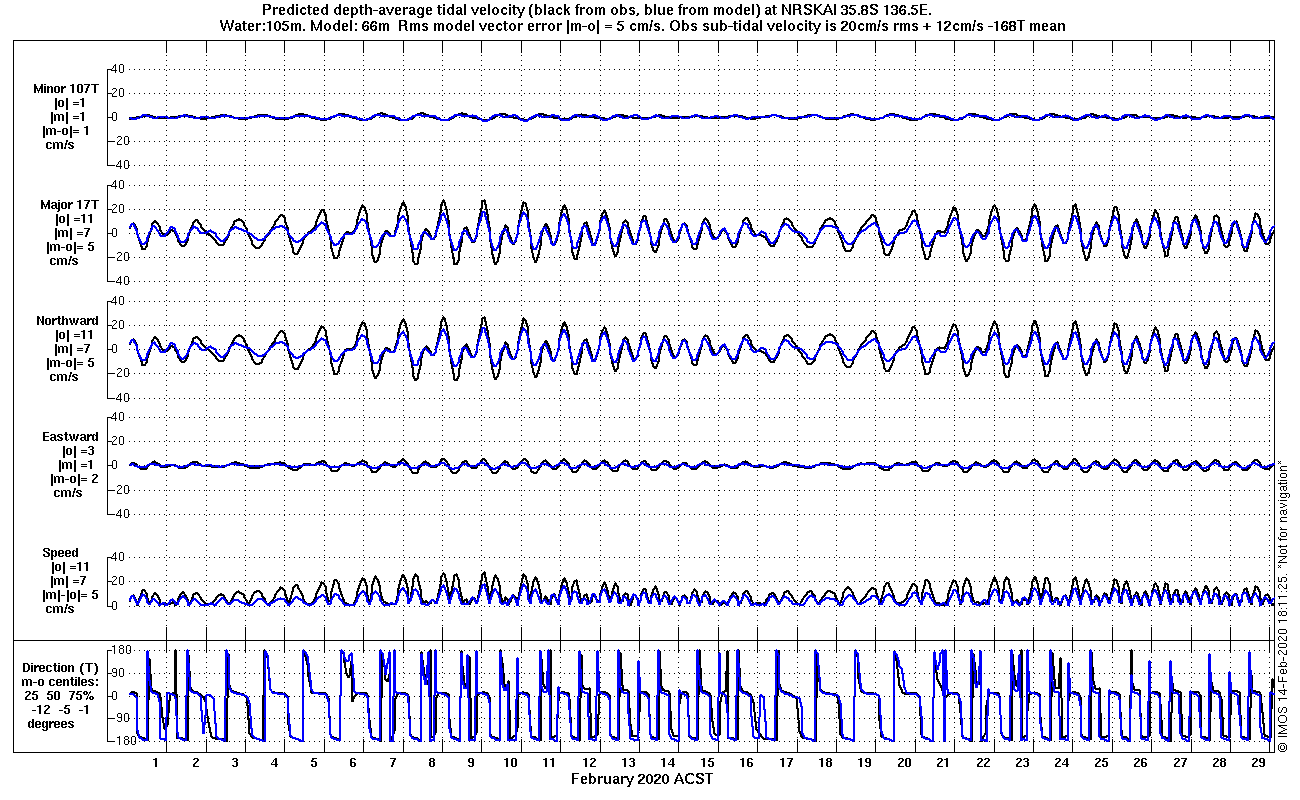The image size is (1300, 800).
Task: Click date label '3' on the x-axis
Action: point(235,762)
